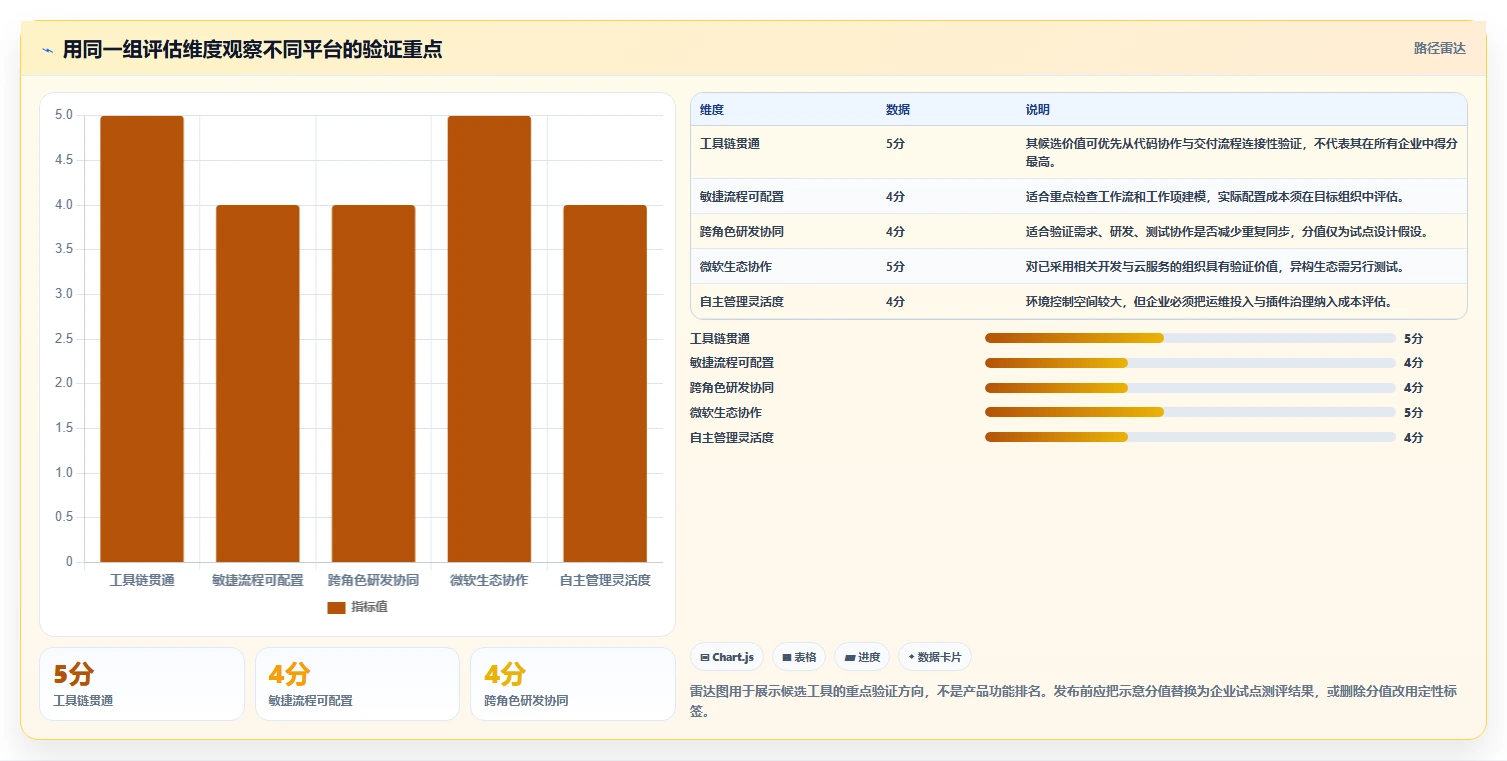Select the 自主管理灵活度 table row cell
The image size is (1507, 761).
coord(783,301)
